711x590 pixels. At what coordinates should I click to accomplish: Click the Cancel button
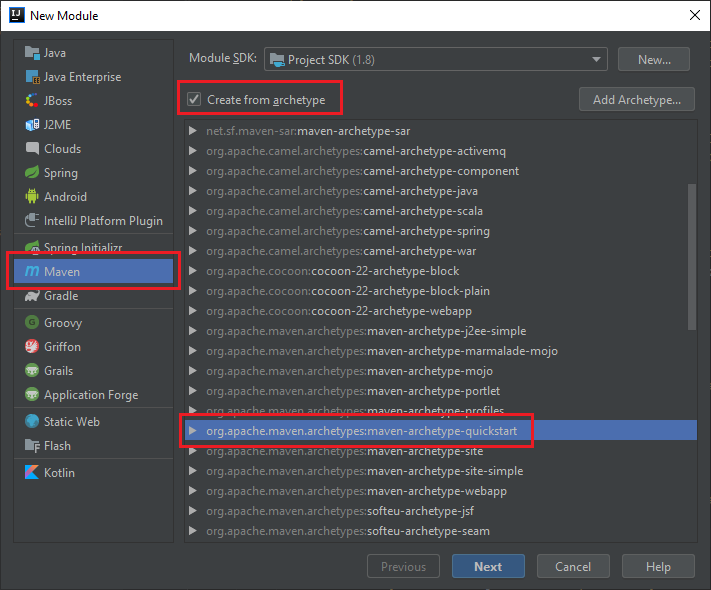pos(573,566)
